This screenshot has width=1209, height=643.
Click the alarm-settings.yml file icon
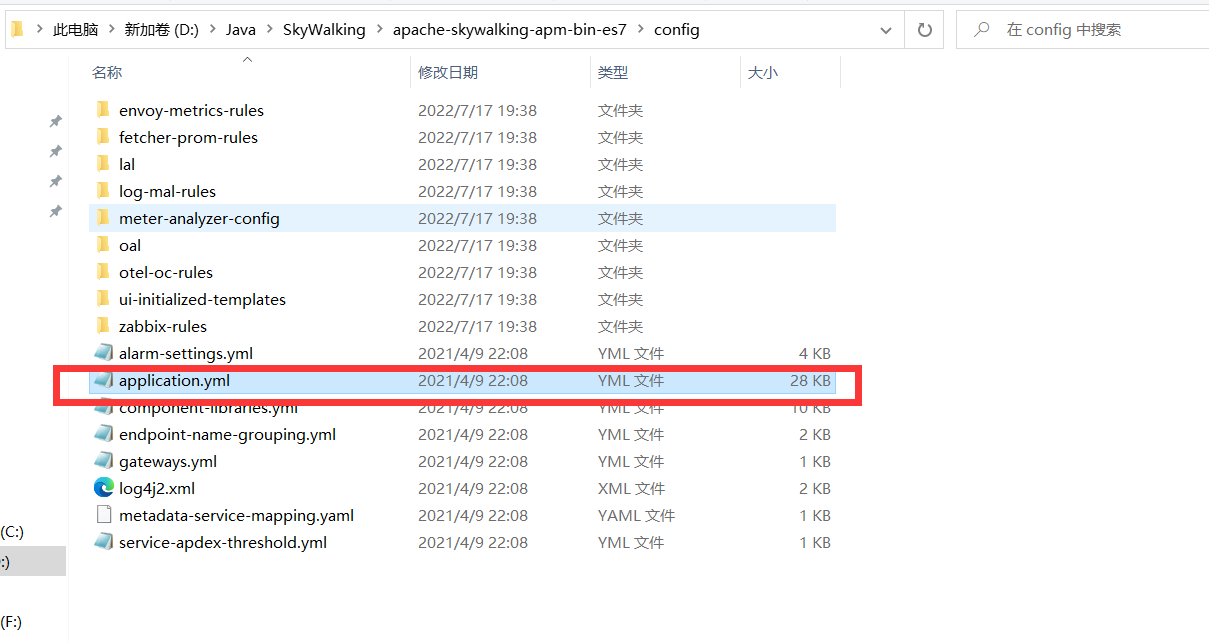103,354
